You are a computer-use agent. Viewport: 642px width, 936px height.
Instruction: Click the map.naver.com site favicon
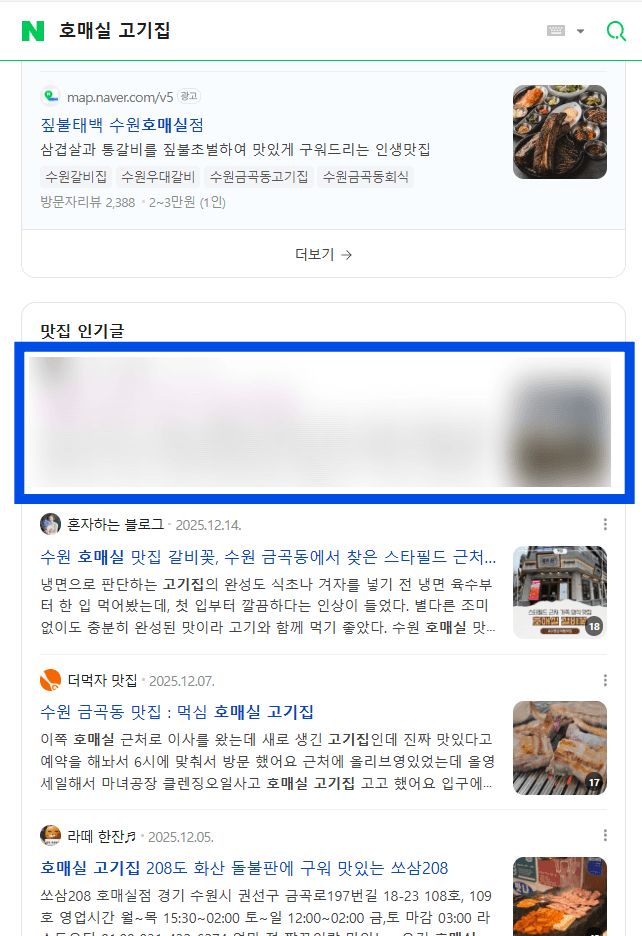[50, 96]
